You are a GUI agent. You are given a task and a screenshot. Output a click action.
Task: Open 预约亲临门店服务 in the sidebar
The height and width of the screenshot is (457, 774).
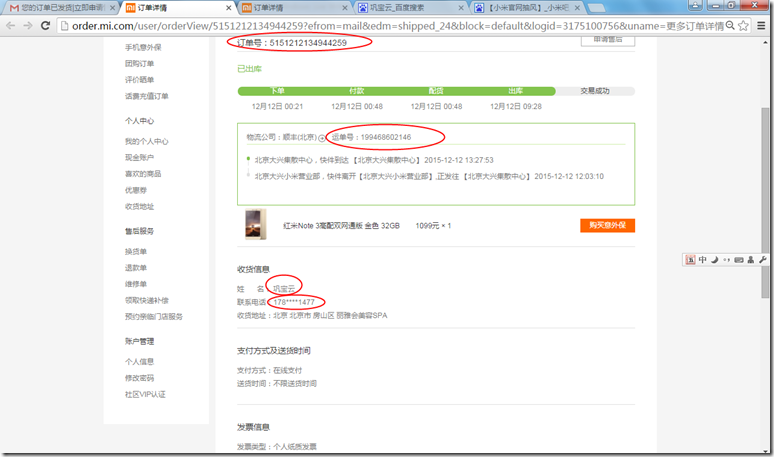coord(154,317)
